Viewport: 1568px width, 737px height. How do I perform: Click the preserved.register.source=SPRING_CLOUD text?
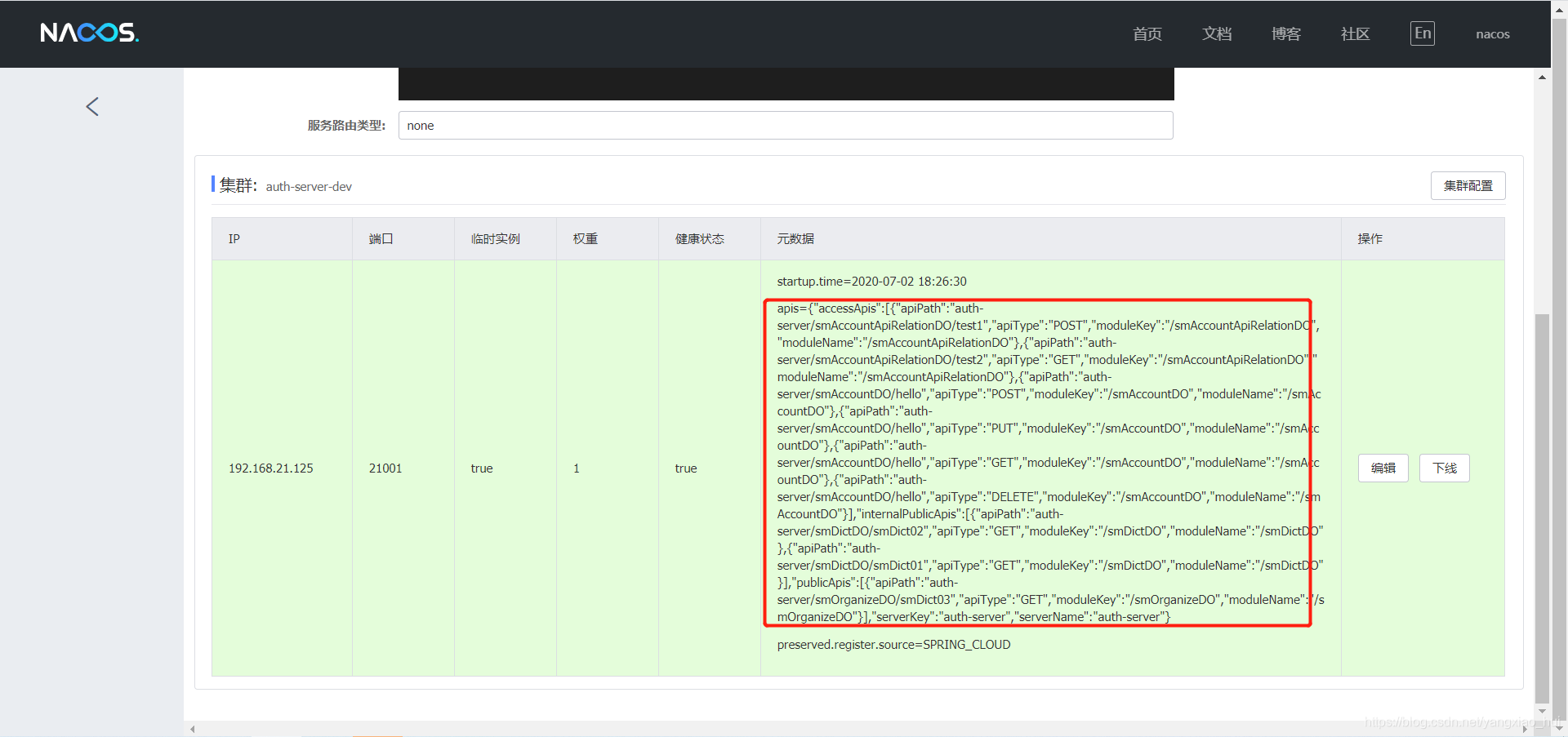[893, 645]
